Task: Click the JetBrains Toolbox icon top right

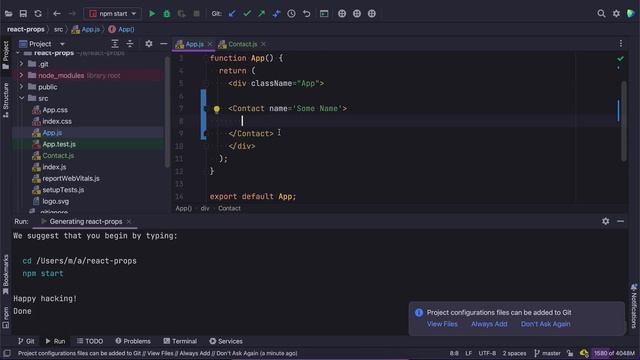Action: point(631,13)
